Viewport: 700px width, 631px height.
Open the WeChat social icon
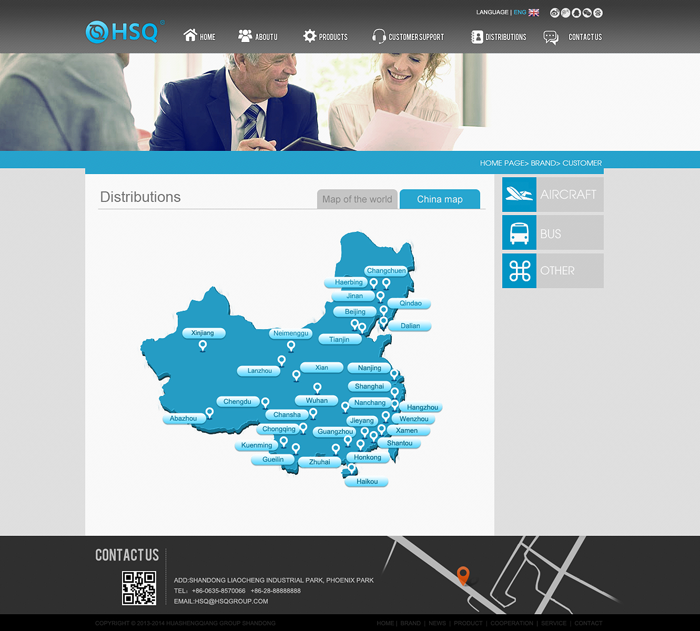587,13
